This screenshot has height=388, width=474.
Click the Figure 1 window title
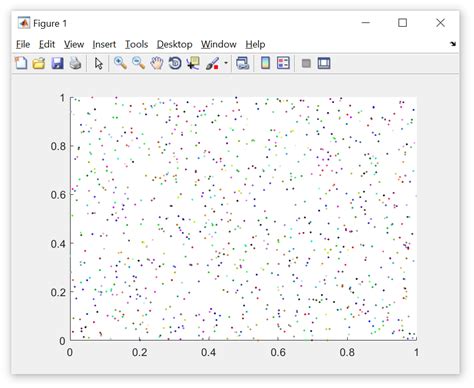click(50, 23)
